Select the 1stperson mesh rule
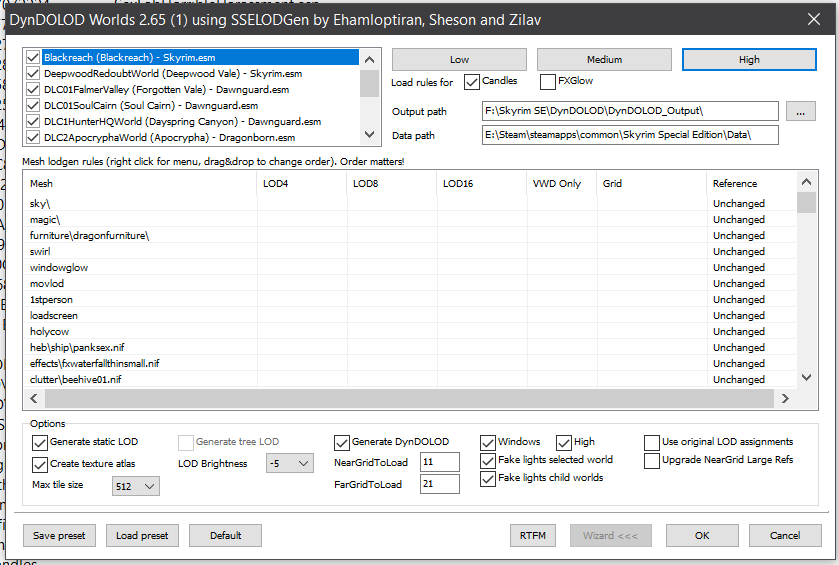This screenshot has height=565, width=839. click(409, 300)
